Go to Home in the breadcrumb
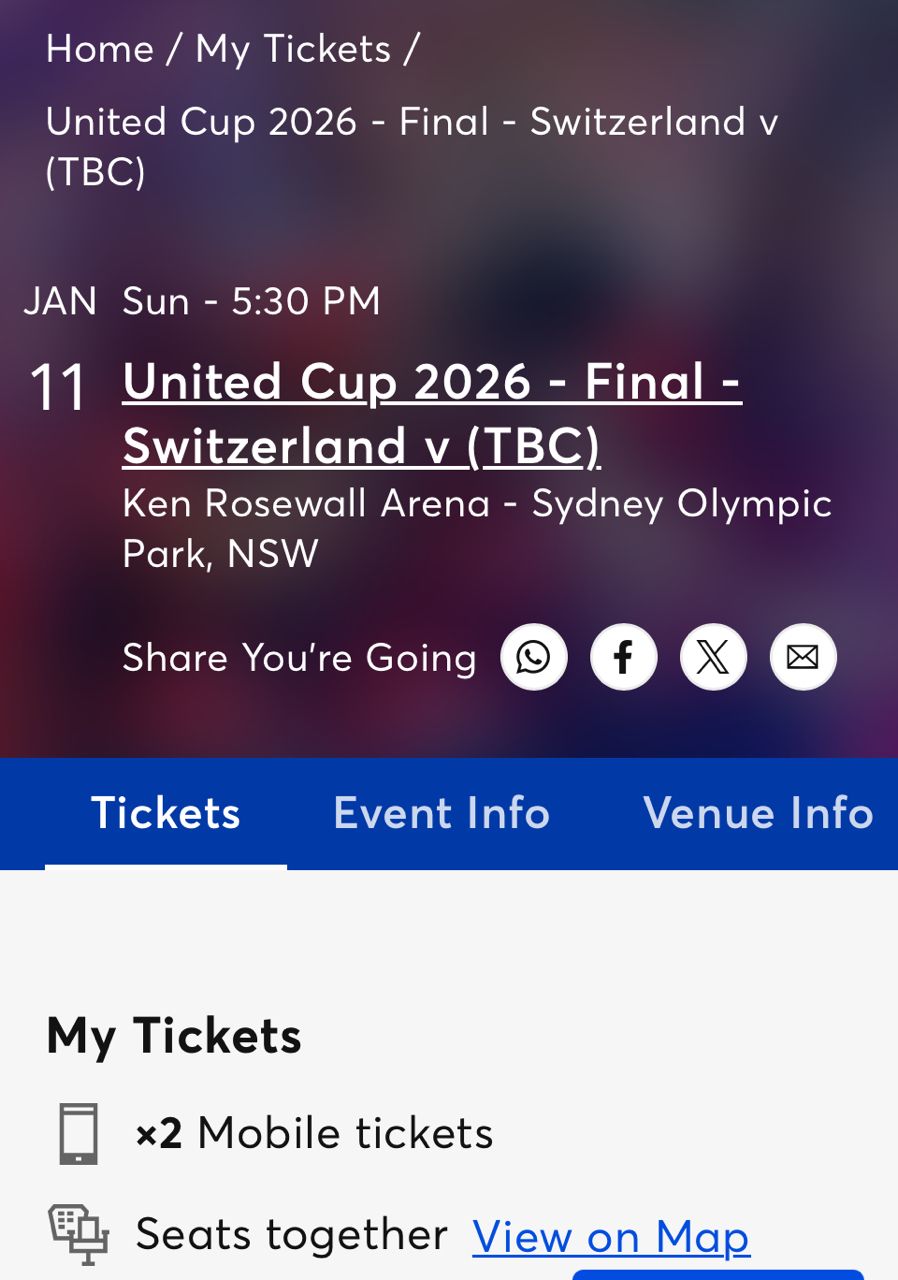This screenshot has height=1280, width=898. click(x=99, y=49)
